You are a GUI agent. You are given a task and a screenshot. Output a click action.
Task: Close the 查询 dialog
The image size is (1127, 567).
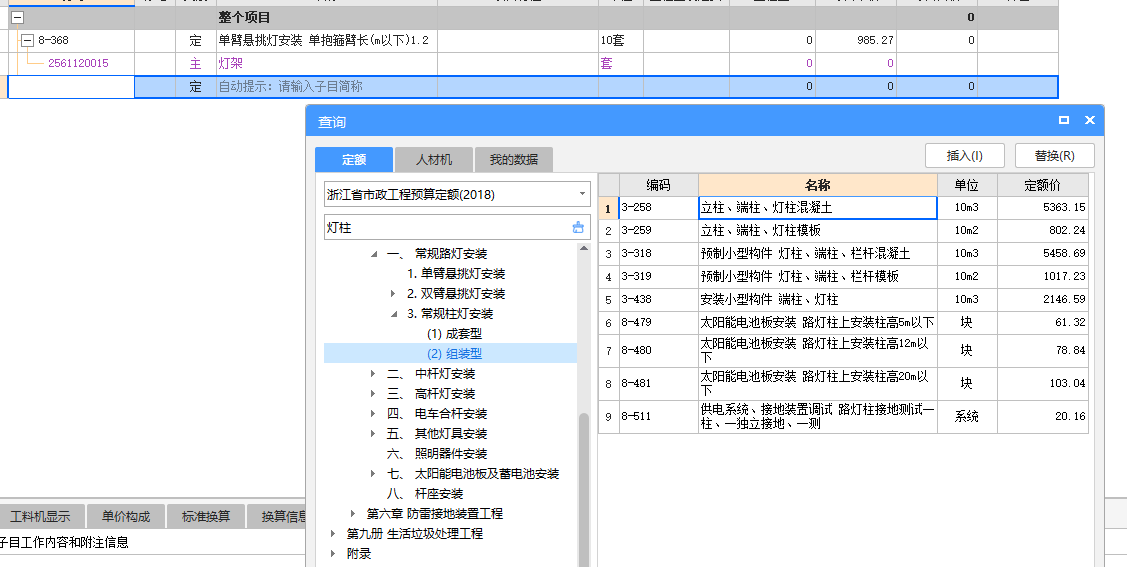click(x=1090, y=121)
